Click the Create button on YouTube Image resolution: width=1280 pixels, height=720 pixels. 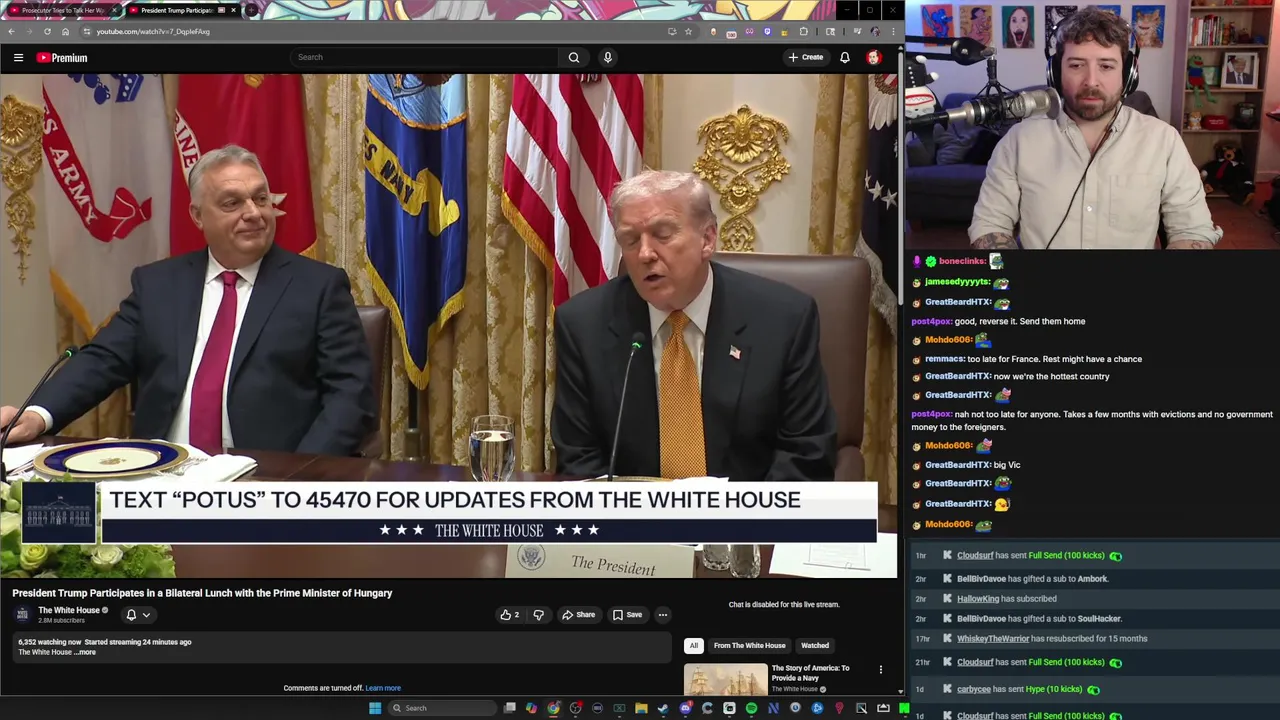point(805,57)
